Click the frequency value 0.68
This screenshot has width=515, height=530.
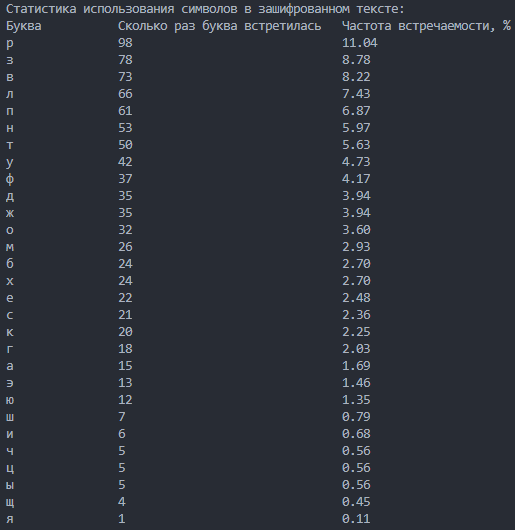pyautogui.click(x=356, y=434)
